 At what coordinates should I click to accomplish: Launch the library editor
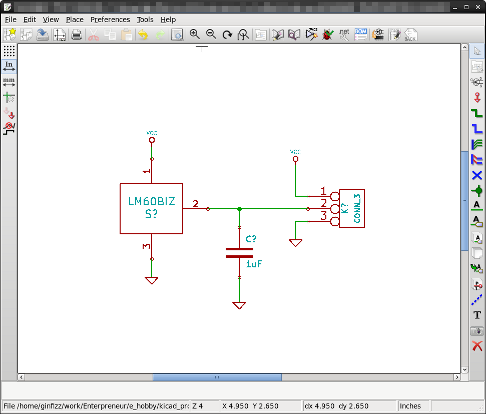click(277, 35)
